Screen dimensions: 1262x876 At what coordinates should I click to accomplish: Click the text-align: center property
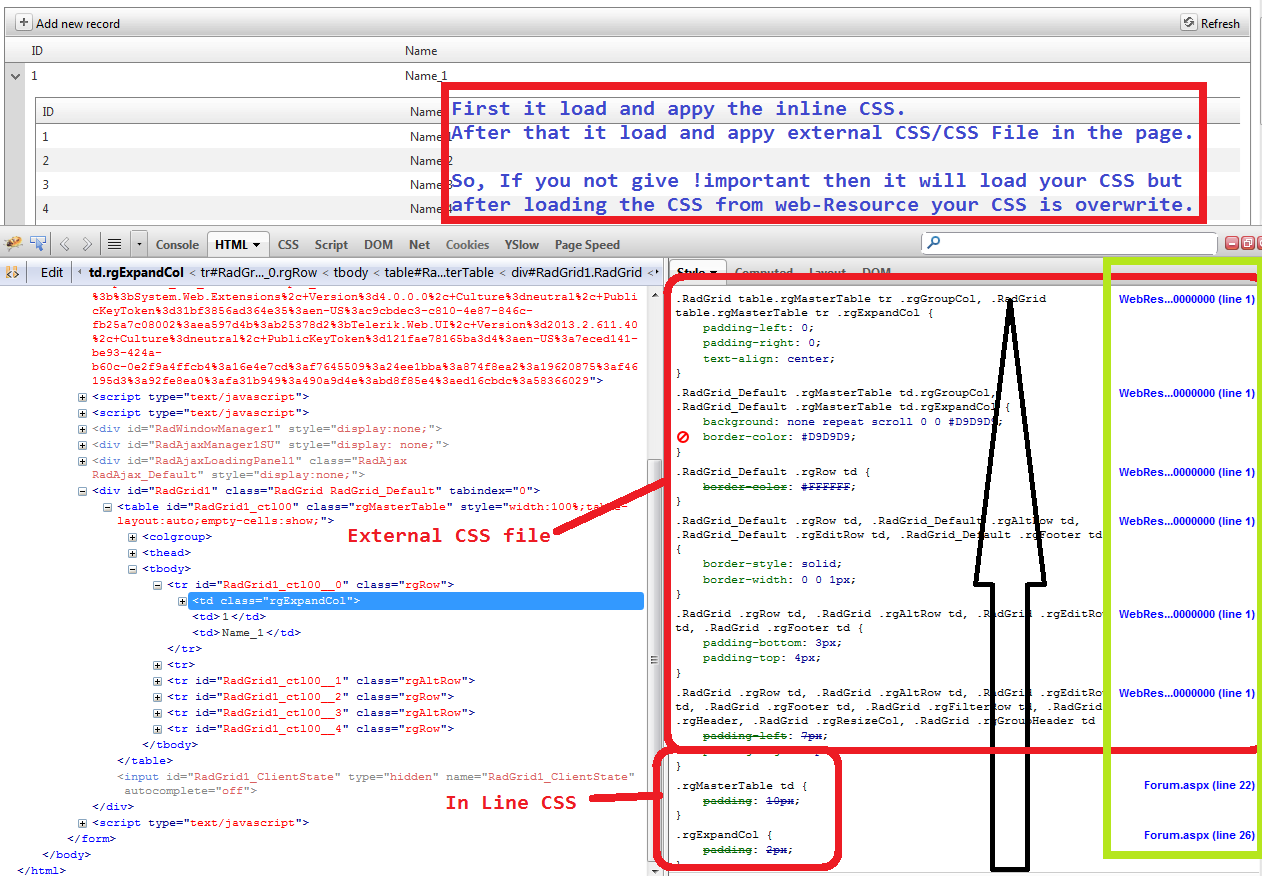pos(768,358)
